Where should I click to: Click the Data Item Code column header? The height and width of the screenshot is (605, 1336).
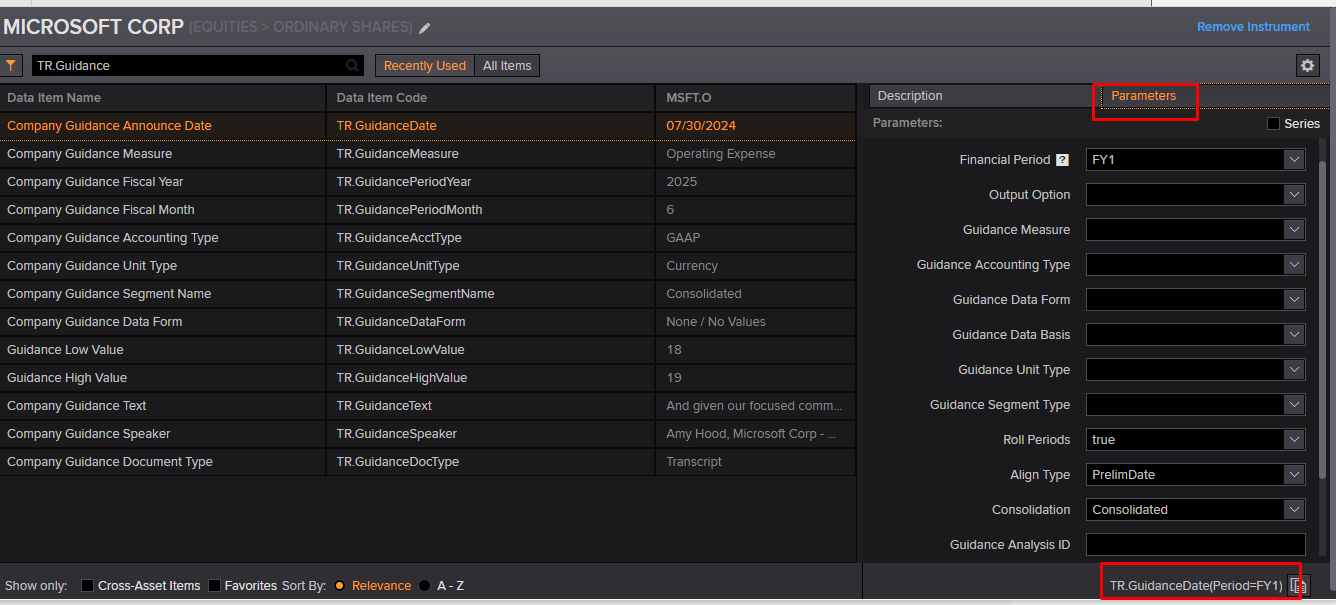(x=491, y=98)
